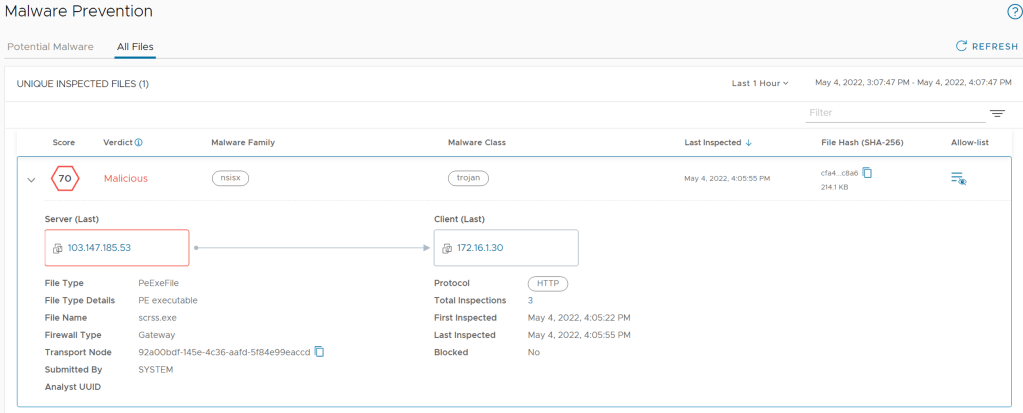Open the Last 1 Hour time range dropdown
This screenshot has width=1023, height=413.
(760, 83)
